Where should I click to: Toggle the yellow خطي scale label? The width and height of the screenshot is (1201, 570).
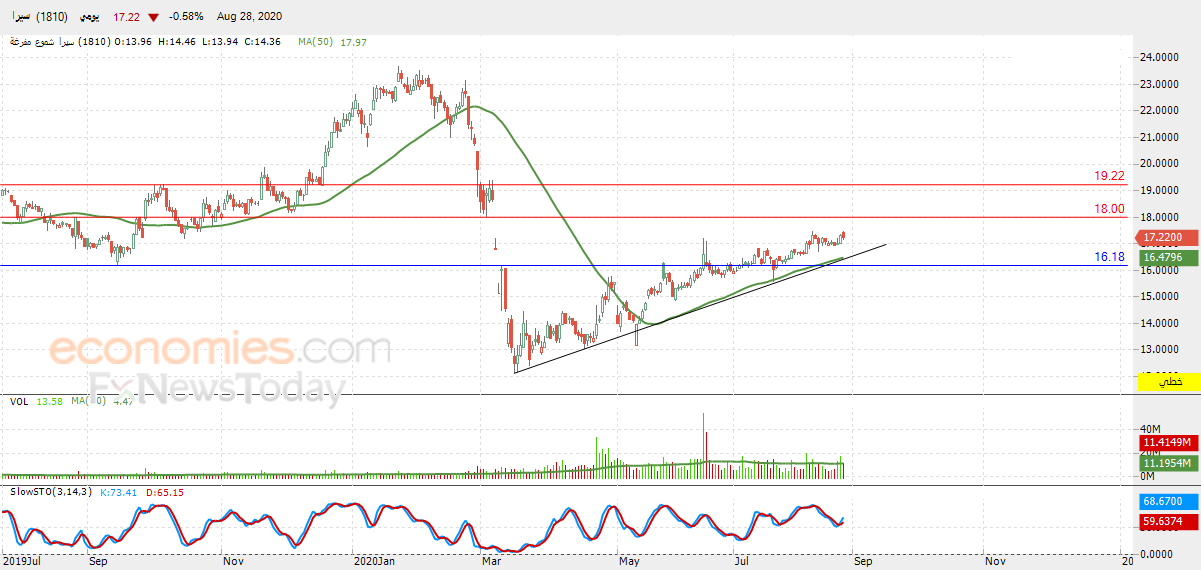[x=1166, y=382]
